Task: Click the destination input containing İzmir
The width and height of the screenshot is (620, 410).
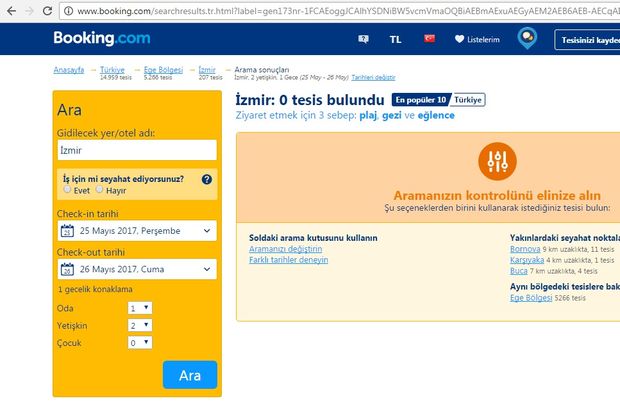Action: pyautogui.click(x=137, y=150)
